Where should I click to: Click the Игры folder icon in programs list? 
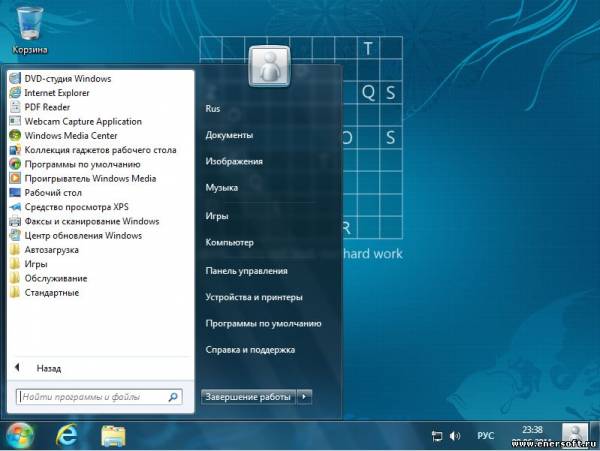(x=15, y=264)
